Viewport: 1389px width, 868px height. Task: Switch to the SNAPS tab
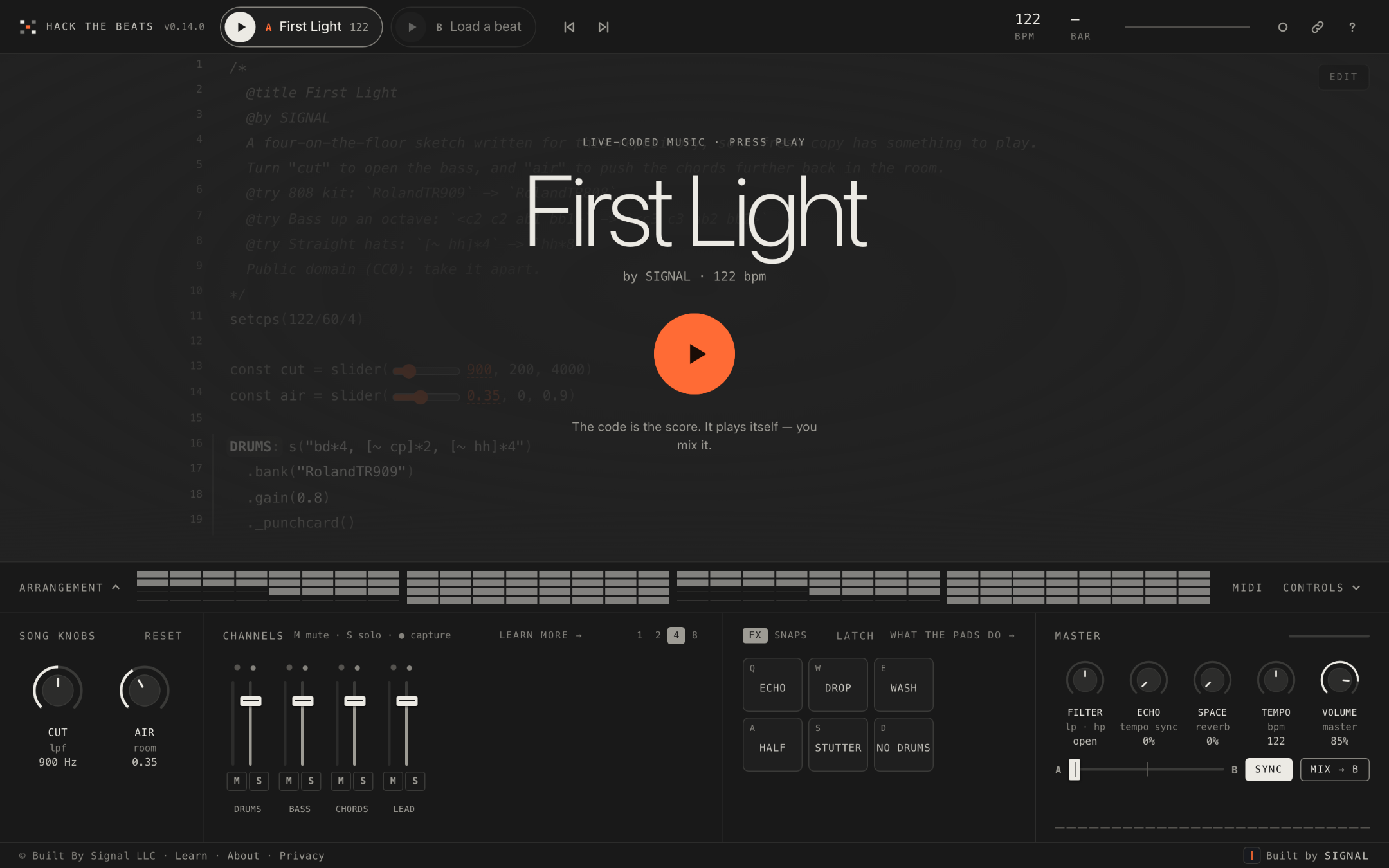coord(790,635)
